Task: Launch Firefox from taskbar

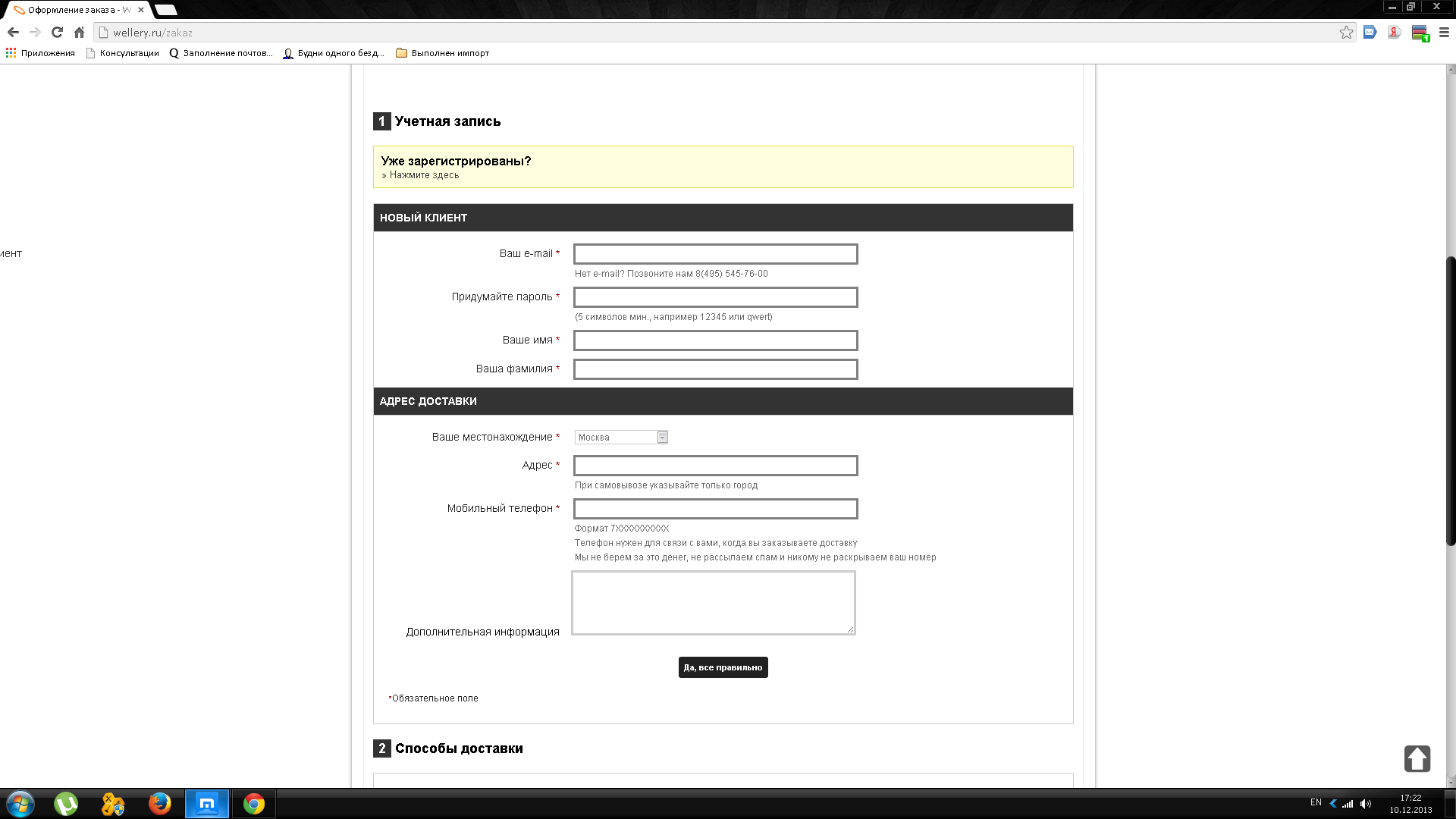Action: 159,804
